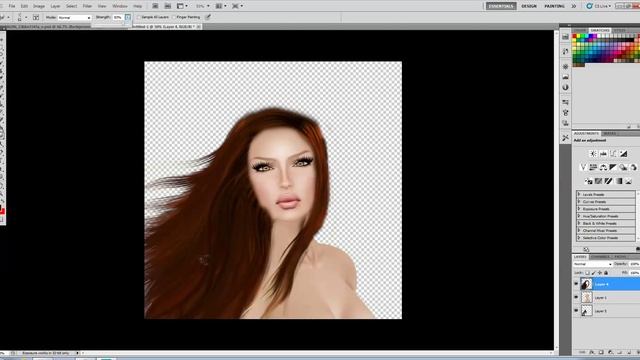Screen dimensions: 640x360
Task: Add a layer mask icon
Action: [x=601, y=352]
